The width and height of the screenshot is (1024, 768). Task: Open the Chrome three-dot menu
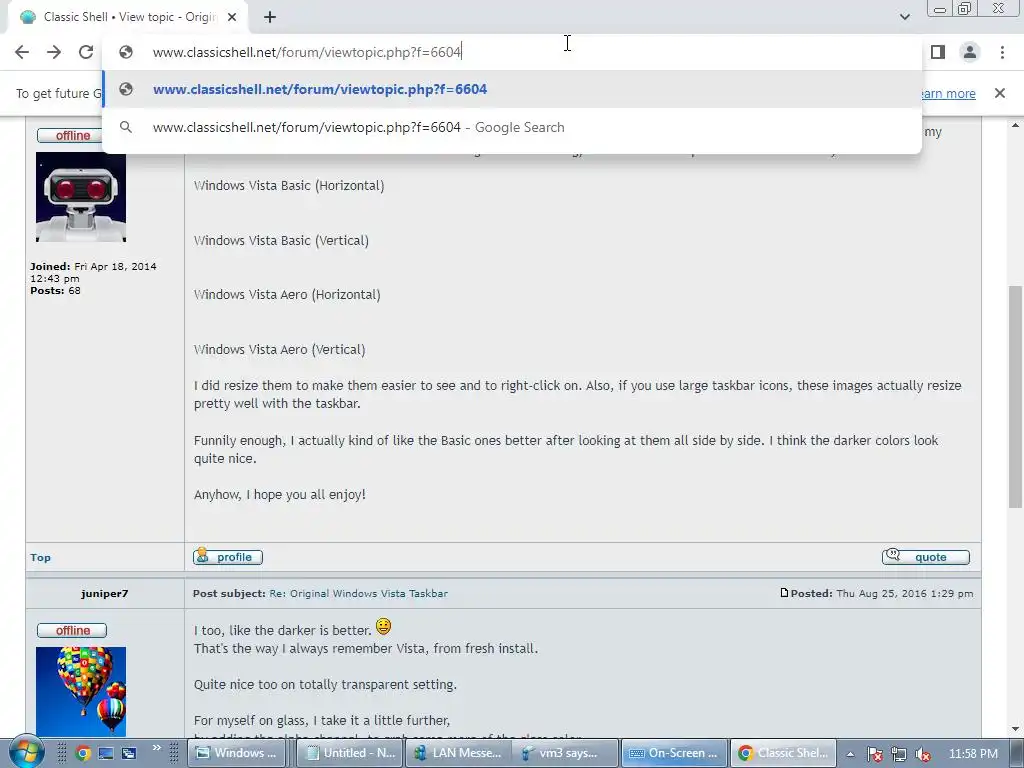coord(1002,52)
